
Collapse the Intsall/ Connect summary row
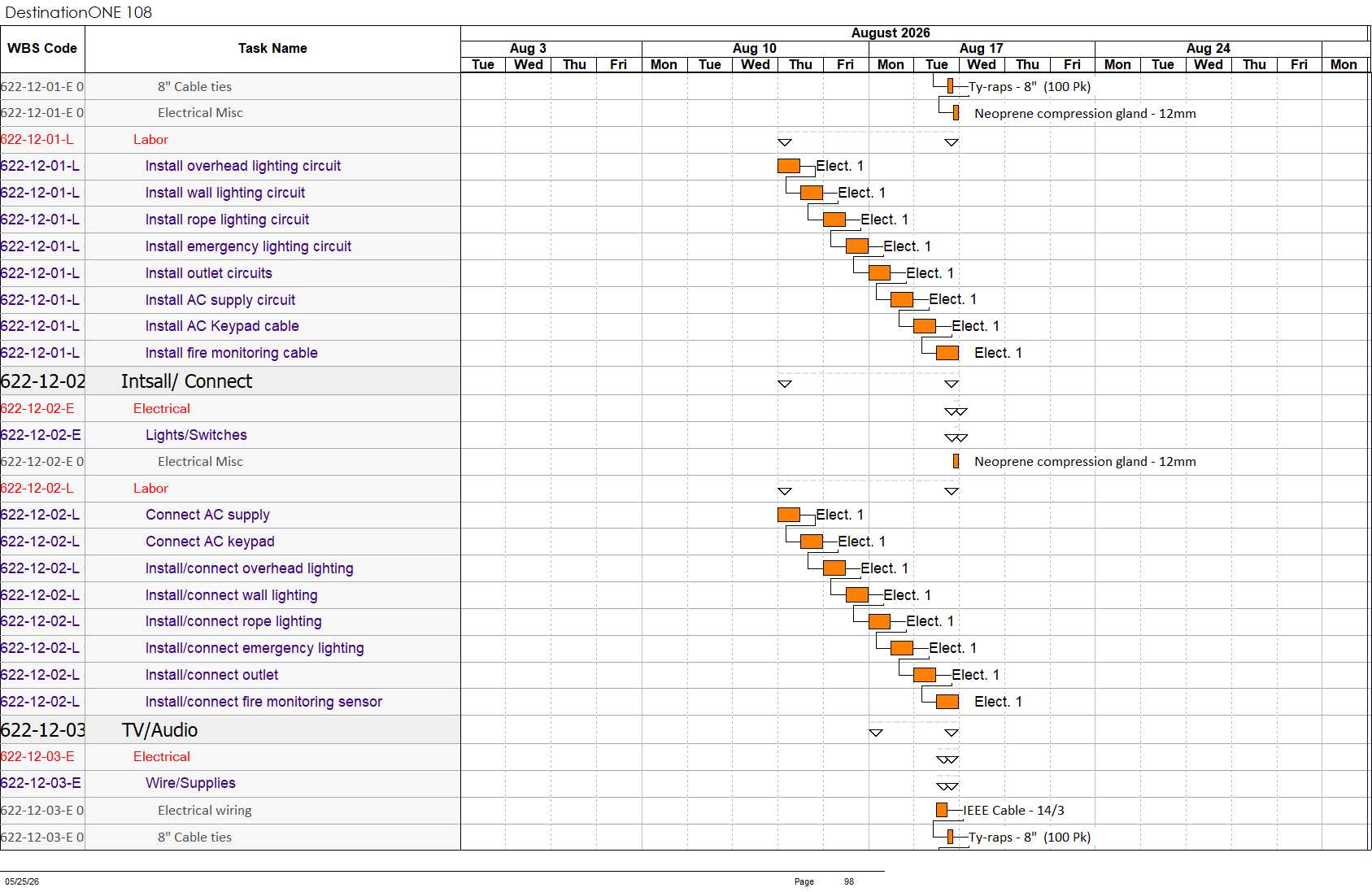(186, 381)
